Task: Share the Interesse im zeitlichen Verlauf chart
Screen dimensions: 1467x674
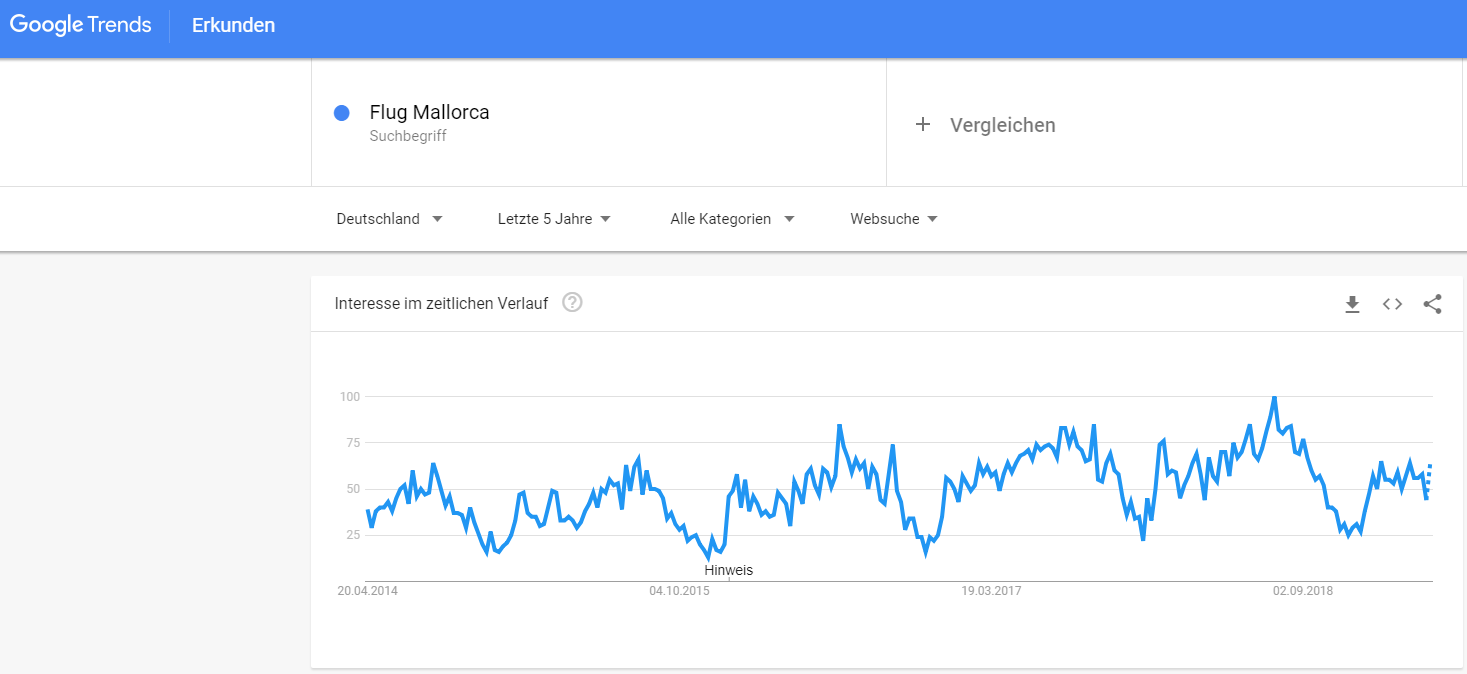Action: [1432, 304]
